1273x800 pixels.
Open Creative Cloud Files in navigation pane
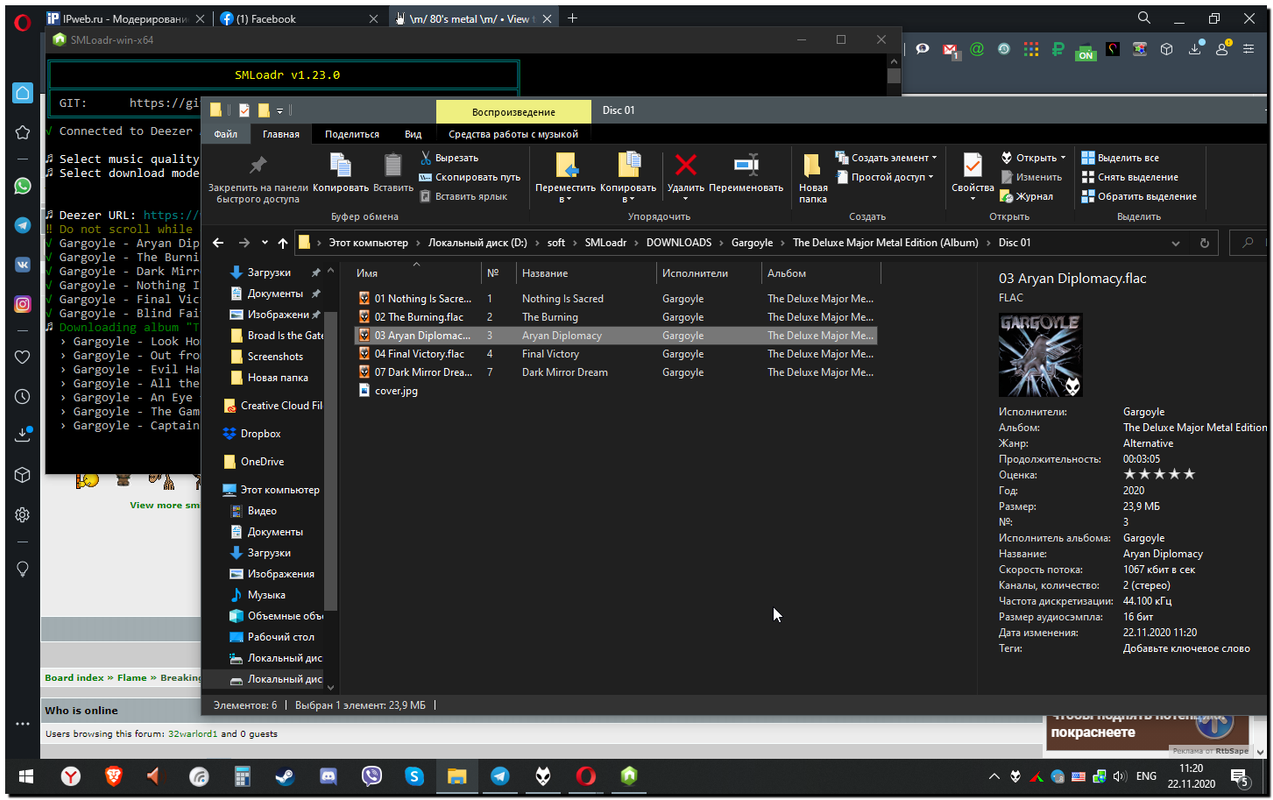coord(272,406)
